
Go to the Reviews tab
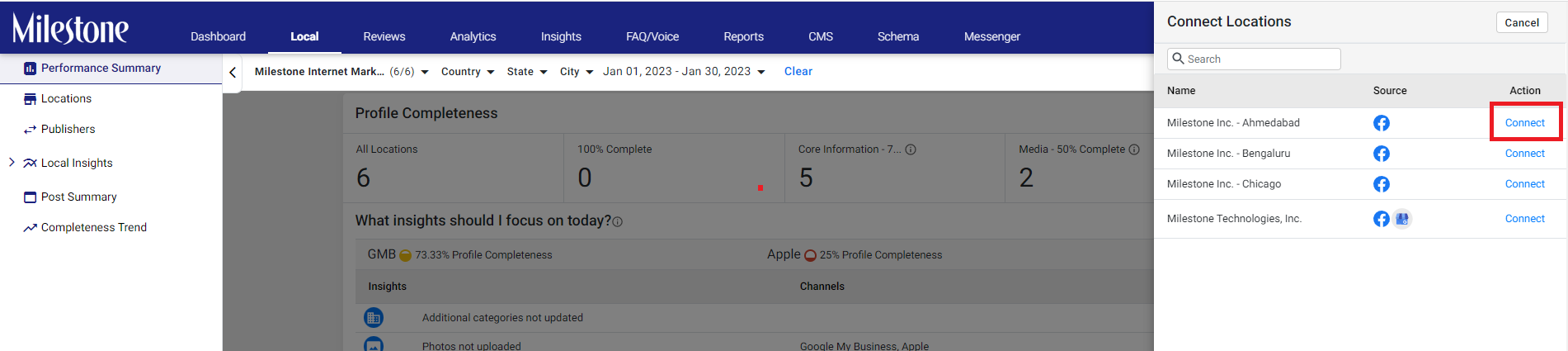click(x=384, y=36)
